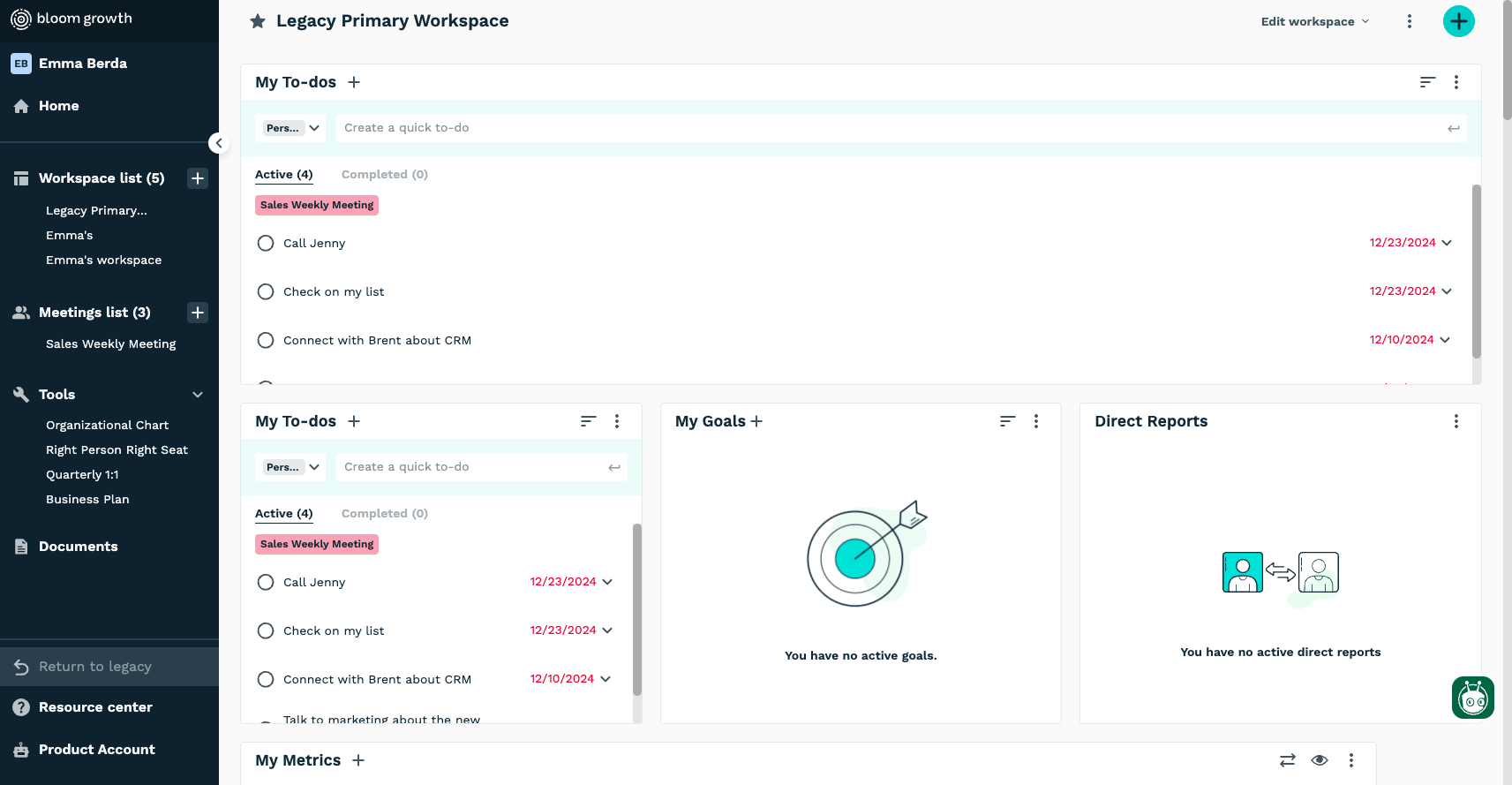Open Edit workspace dropdown

1314,21
